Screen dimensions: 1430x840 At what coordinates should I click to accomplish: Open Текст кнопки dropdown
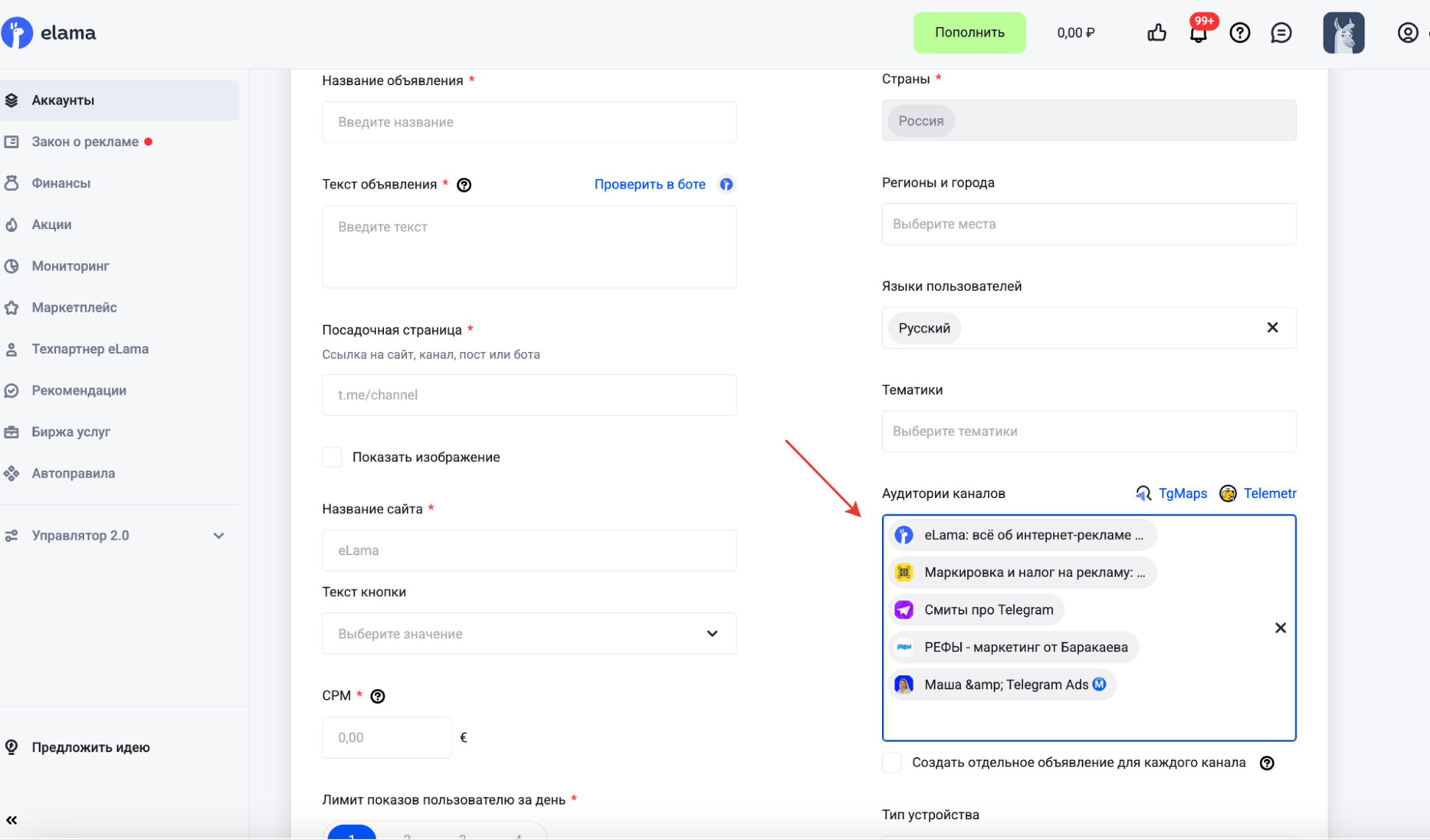point(529,633)
